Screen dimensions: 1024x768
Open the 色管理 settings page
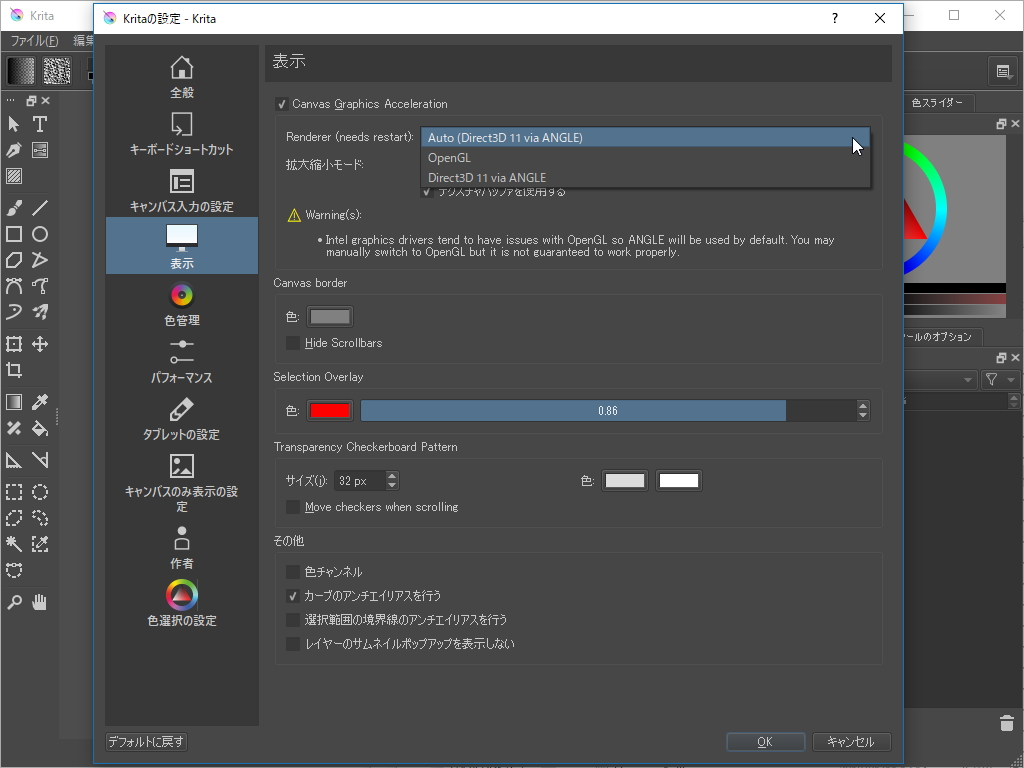pos(181,305)
